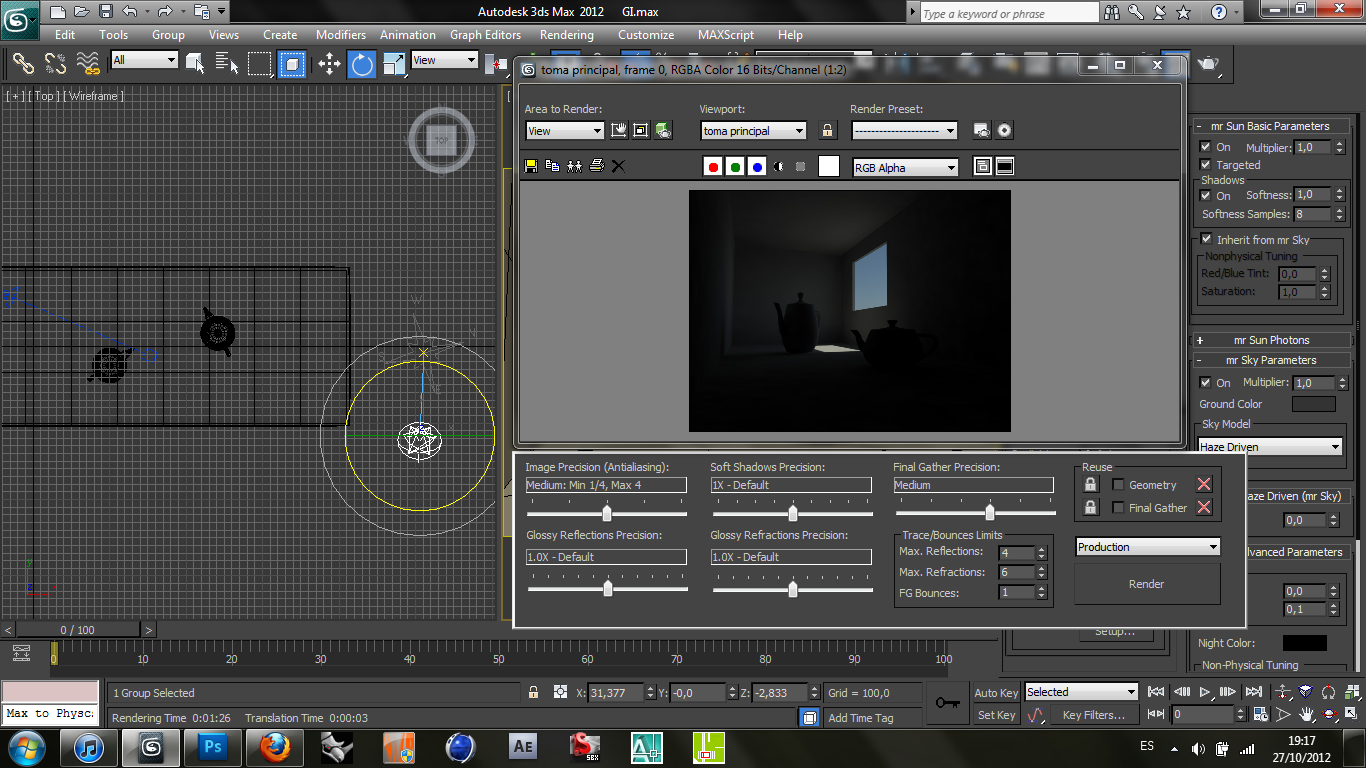1366x768 pixels.
Task: Print the rendered image
Action: click(598, 165)
